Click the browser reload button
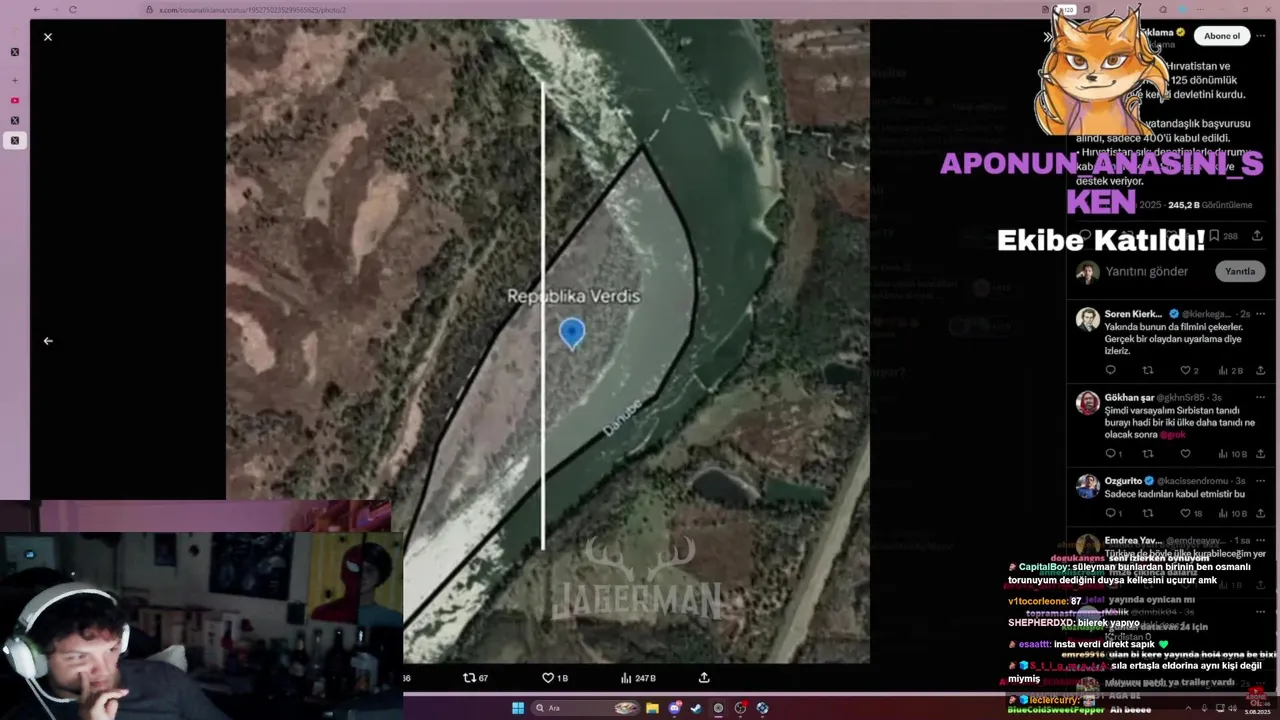 73,10
